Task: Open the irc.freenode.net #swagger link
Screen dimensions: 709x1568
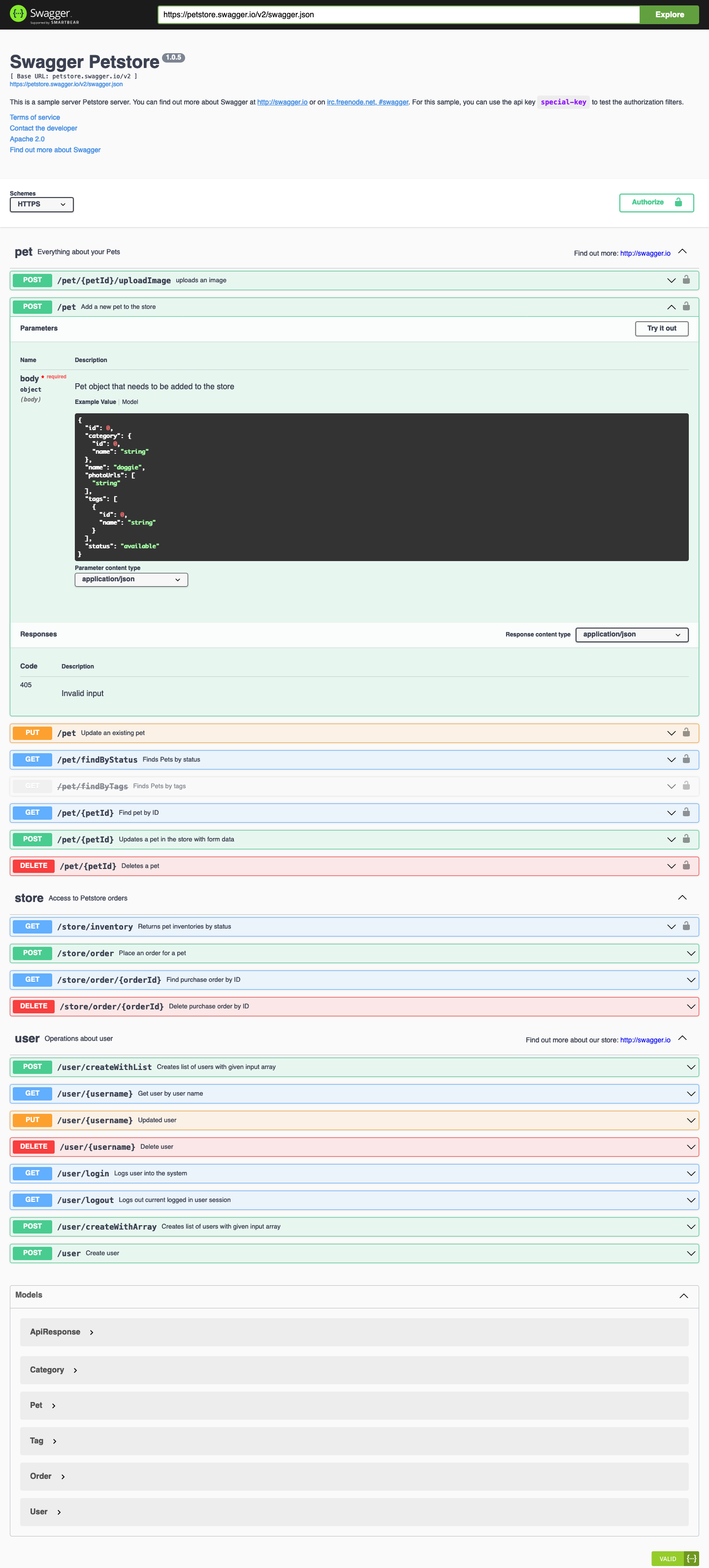Action: [x=368, y=102]
